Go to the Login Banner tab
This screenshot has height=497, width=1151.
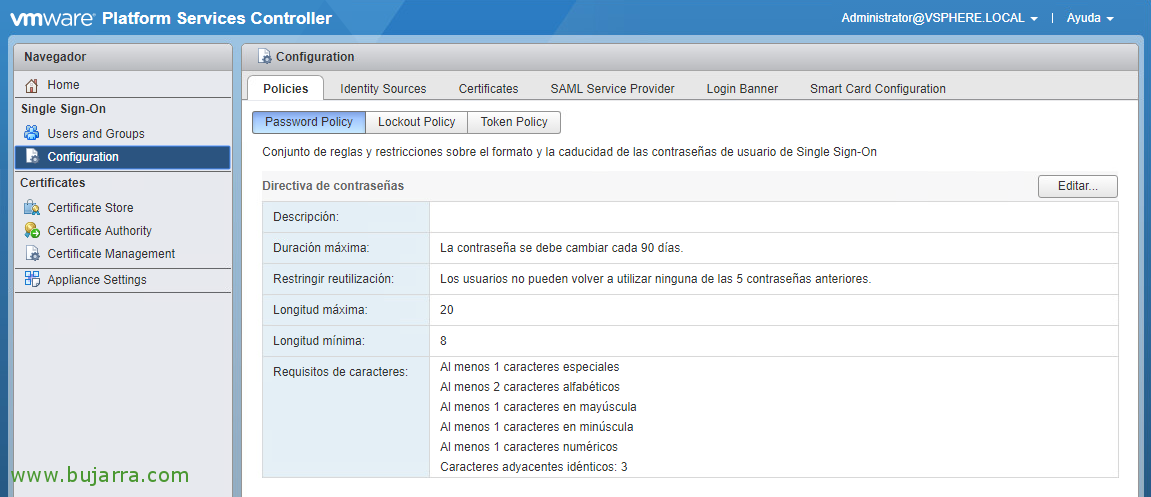pos(742,89)
